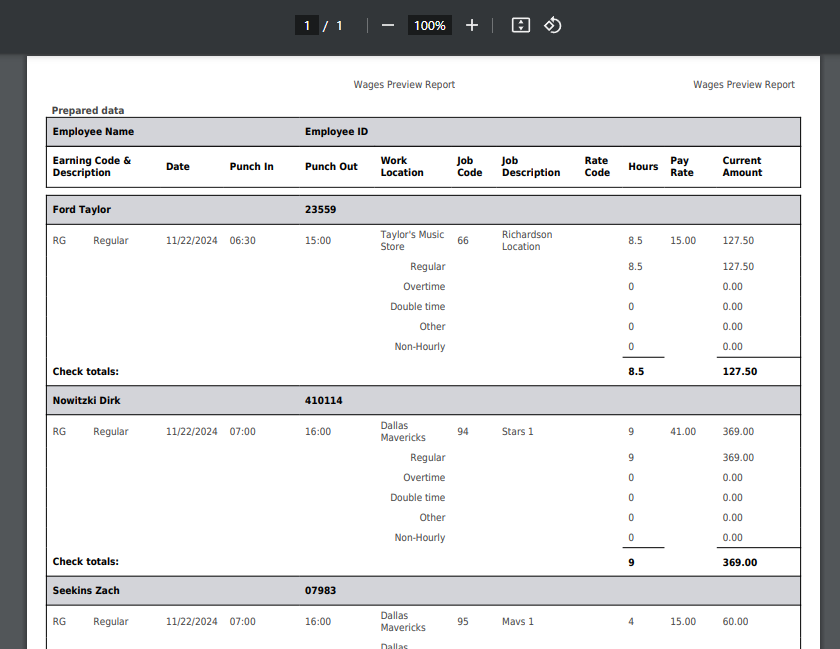Image resolution: width=840 pixels, height=649 pixels.
Task: Click Ford Taylor's 15.00 pay rate
Action: pyautogui.click(x=683, y=241)
